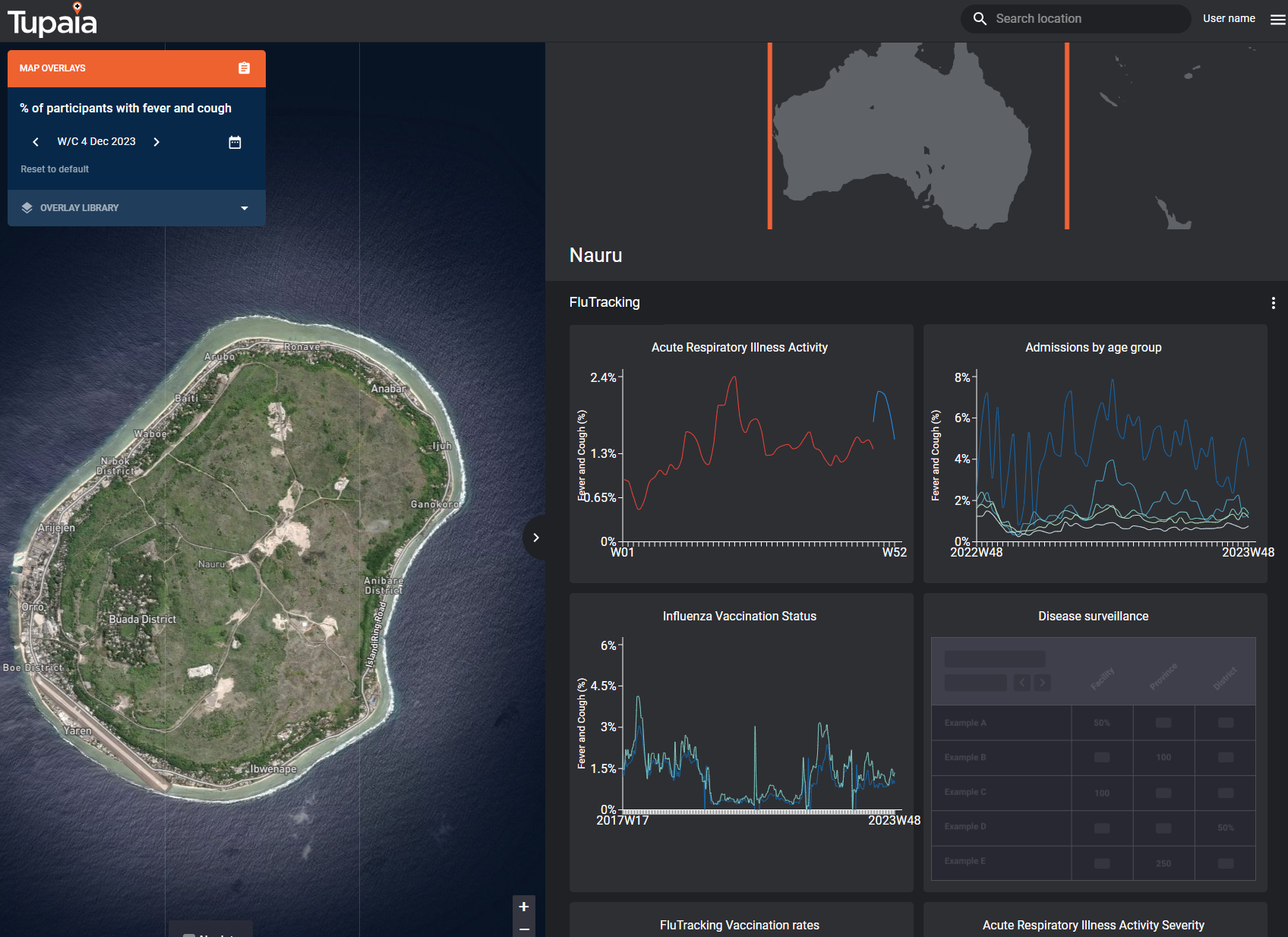Click the W/C 4 Dec 2023 date
This screenshot has width=1288, height=937.
click(96, 142)
